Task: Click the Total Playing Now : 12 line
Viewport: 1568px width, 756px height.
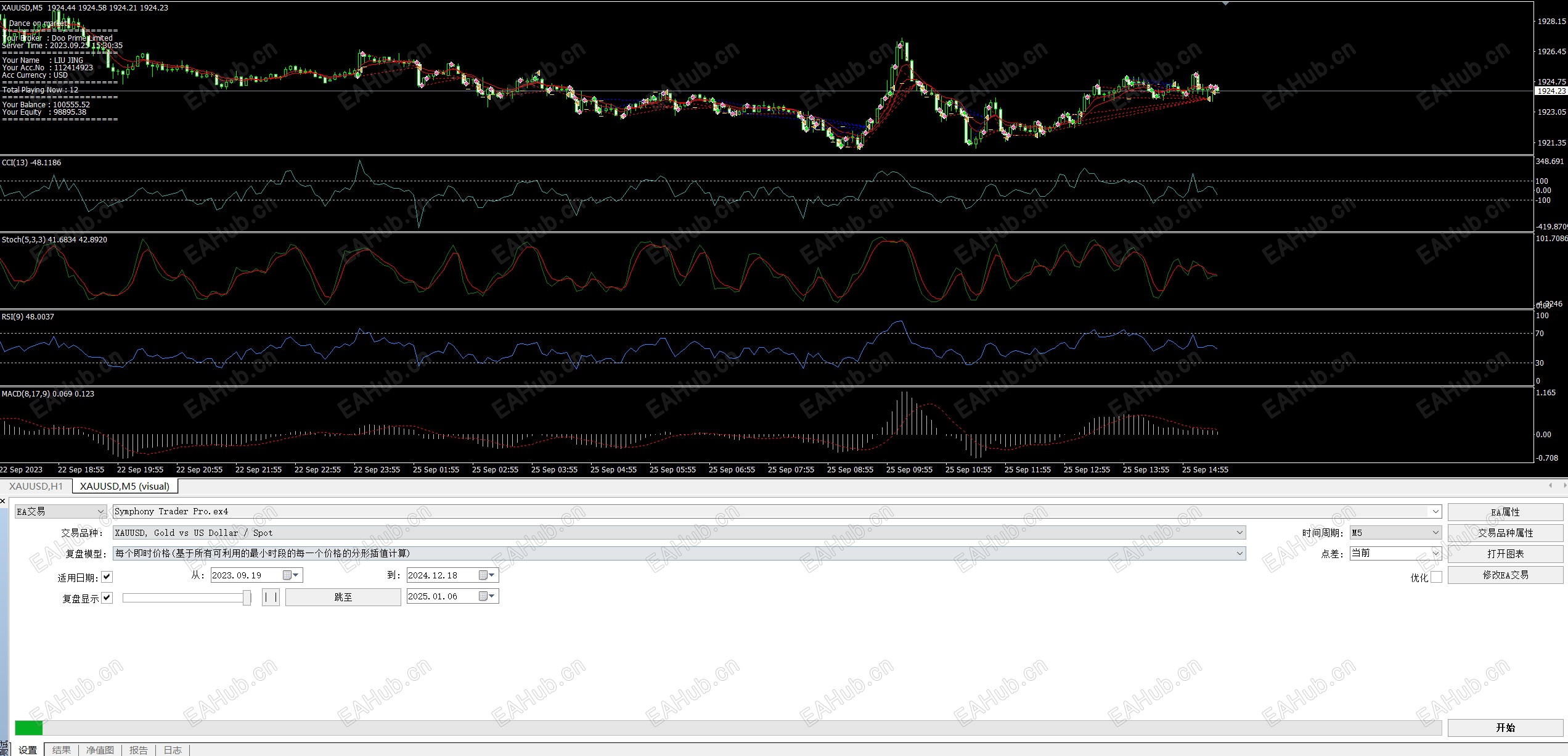Action: point(40,89)
